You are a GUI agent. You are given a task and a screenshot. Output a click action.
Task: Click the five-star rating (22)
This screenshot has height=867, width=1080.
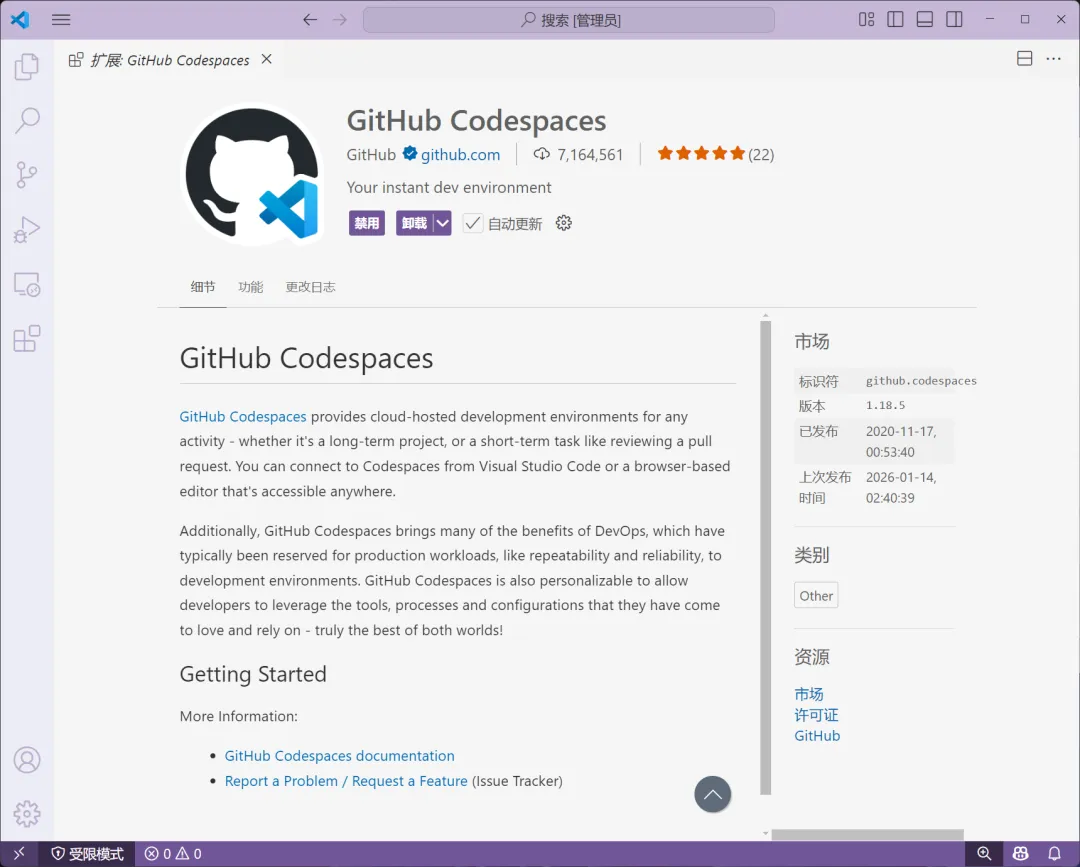[x=716, y=154]
